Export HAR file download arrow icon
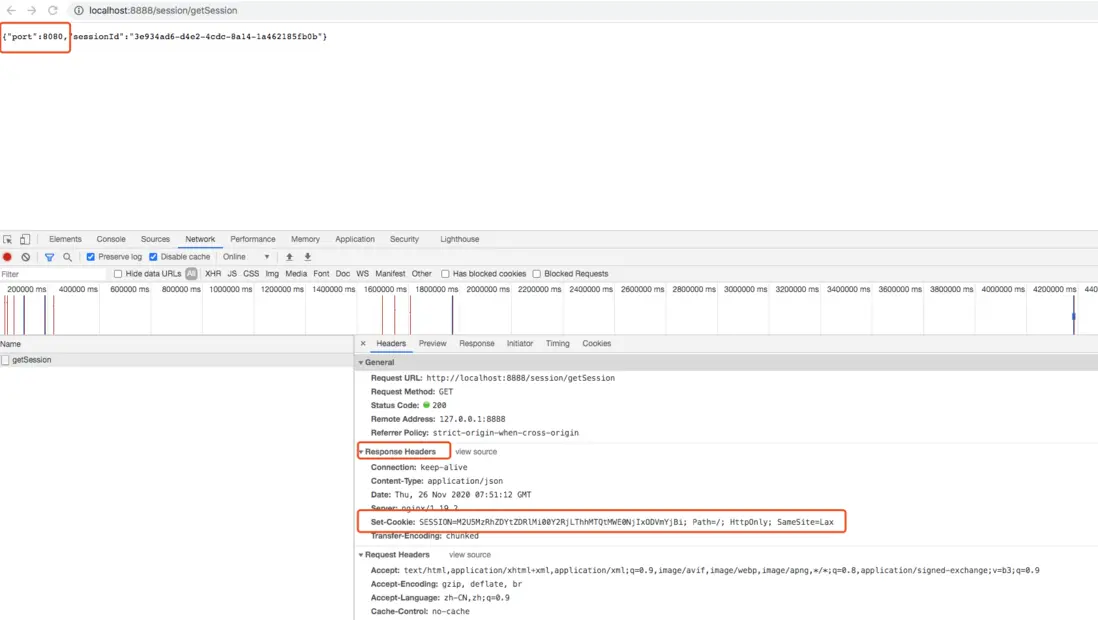Image resolution: width=1098 pixels, height=620 pixels. pyautogui.click(x=307, y=257)
